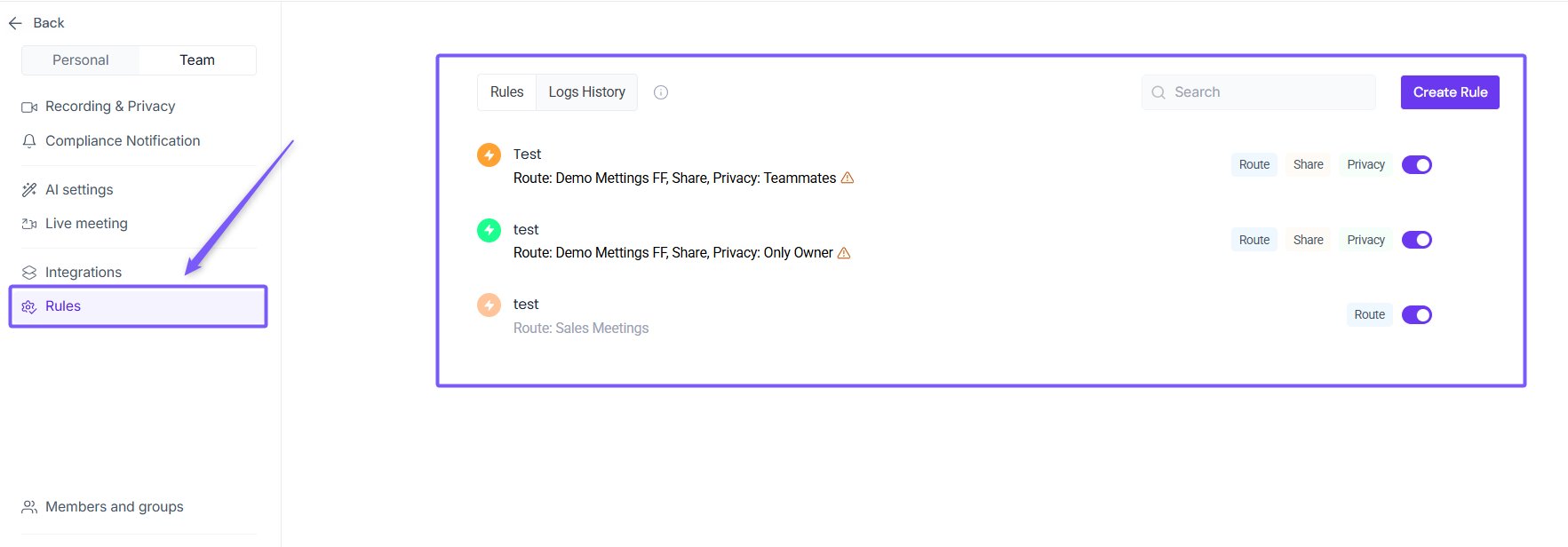1568x547 pixels.
Task: Click the warning triangle after Privacy: Only Owner
Action: point(844,253)
